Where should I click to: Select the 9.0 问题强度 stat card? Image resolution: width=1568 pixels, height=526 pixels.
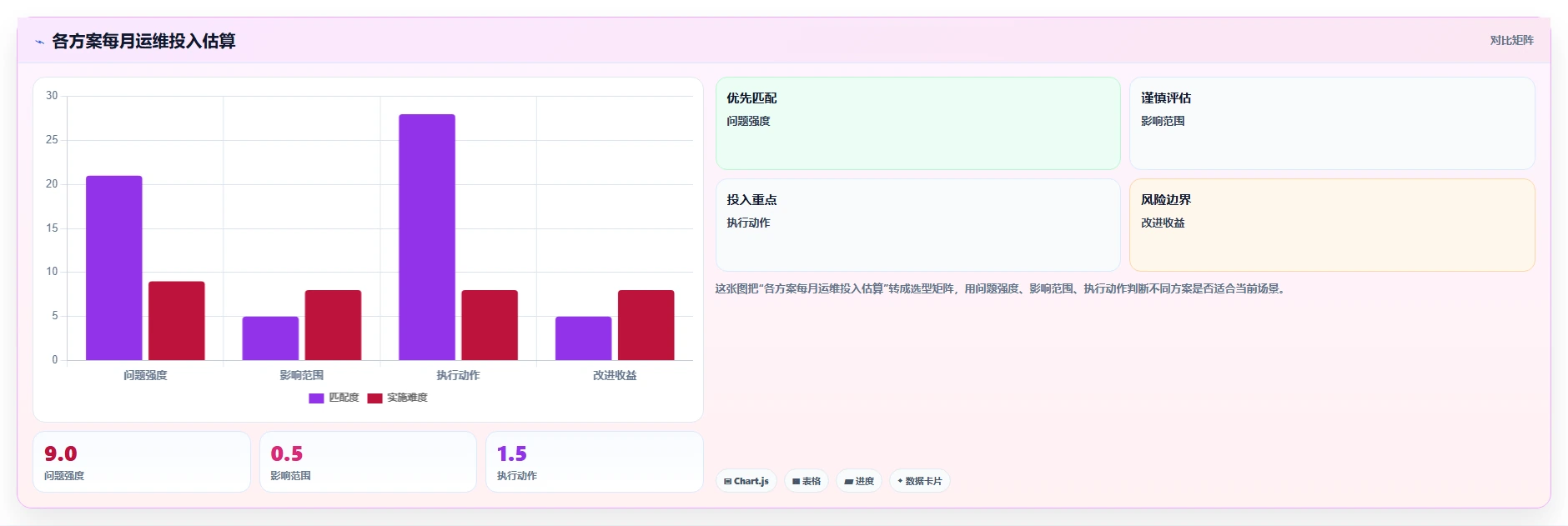tap(142, 462)
